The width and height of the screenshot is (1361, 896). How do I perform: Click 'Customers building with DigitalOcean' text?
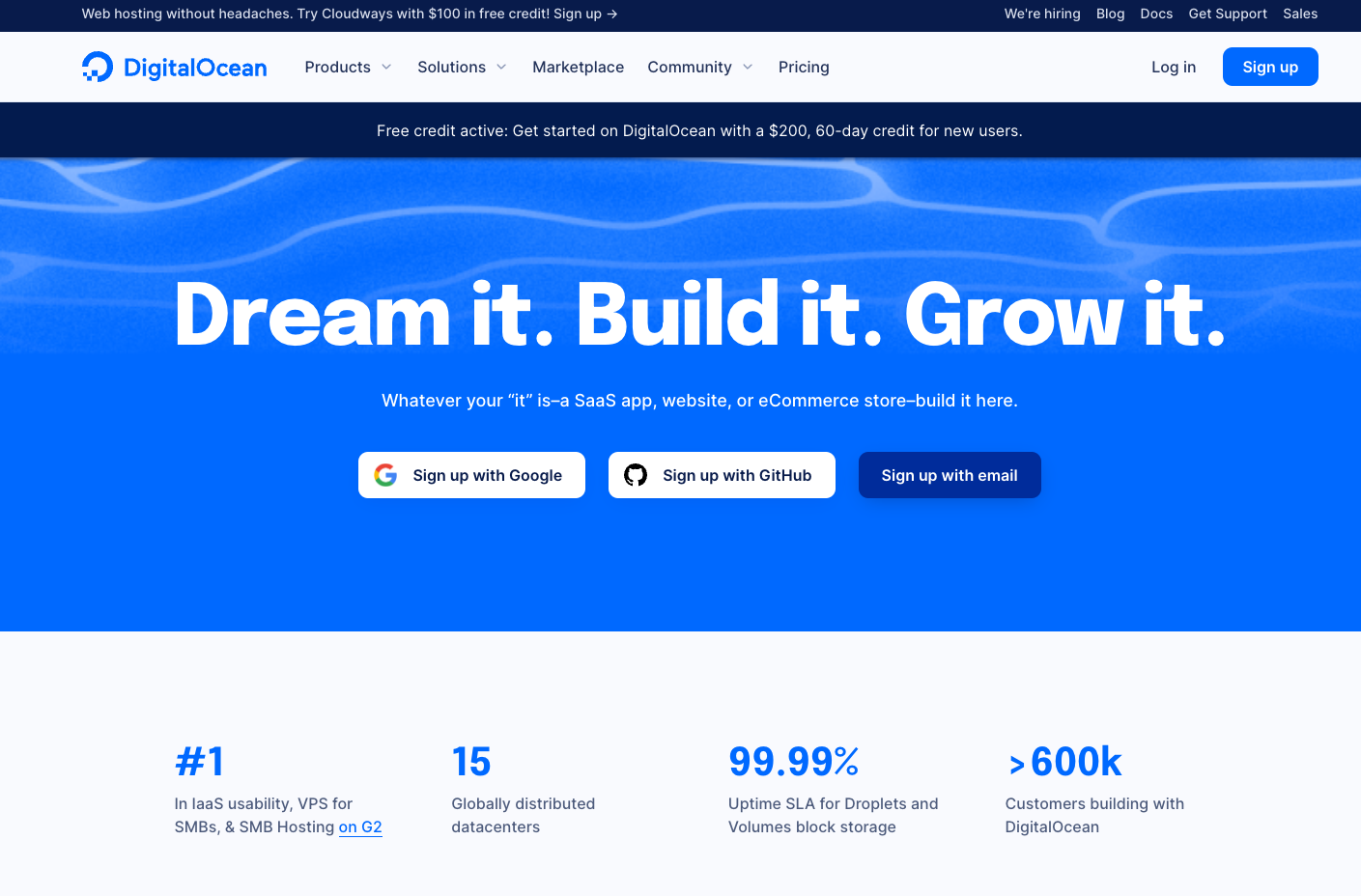click(x=1094, y=815)
